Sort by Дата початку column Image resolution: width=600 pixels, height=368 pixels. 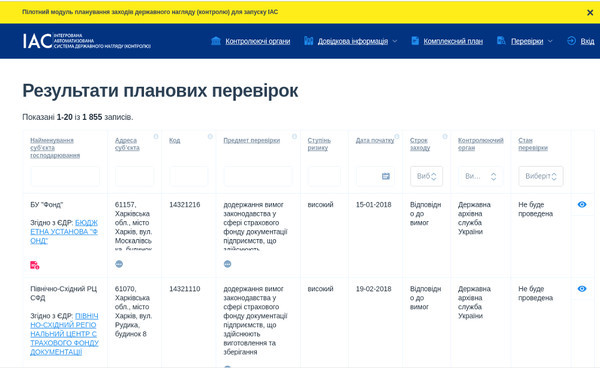[x=375, y=140]
